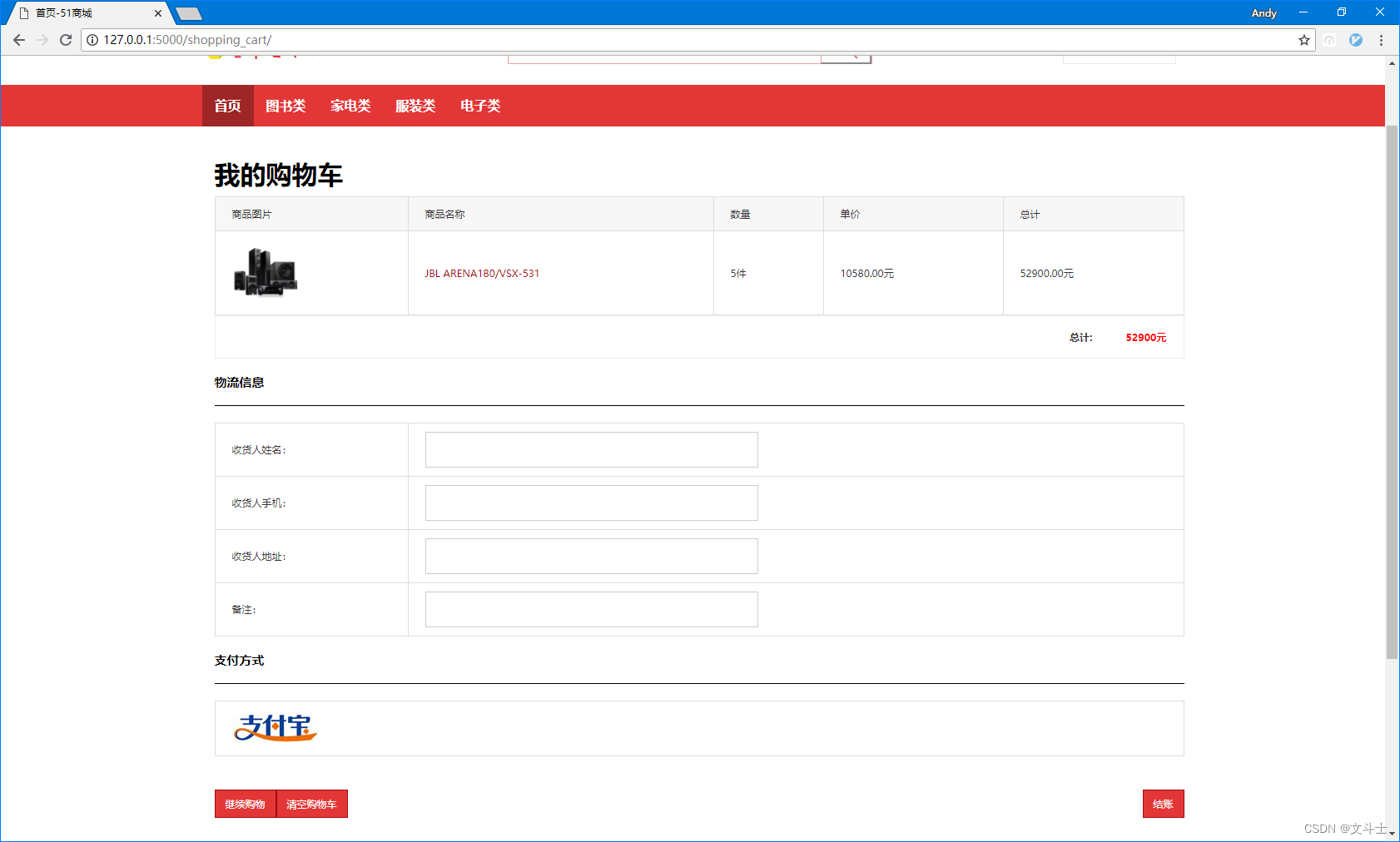This screenshot has width=1400, height=842.
Task: Open the 图书类 category
Action: coord(285,106)
